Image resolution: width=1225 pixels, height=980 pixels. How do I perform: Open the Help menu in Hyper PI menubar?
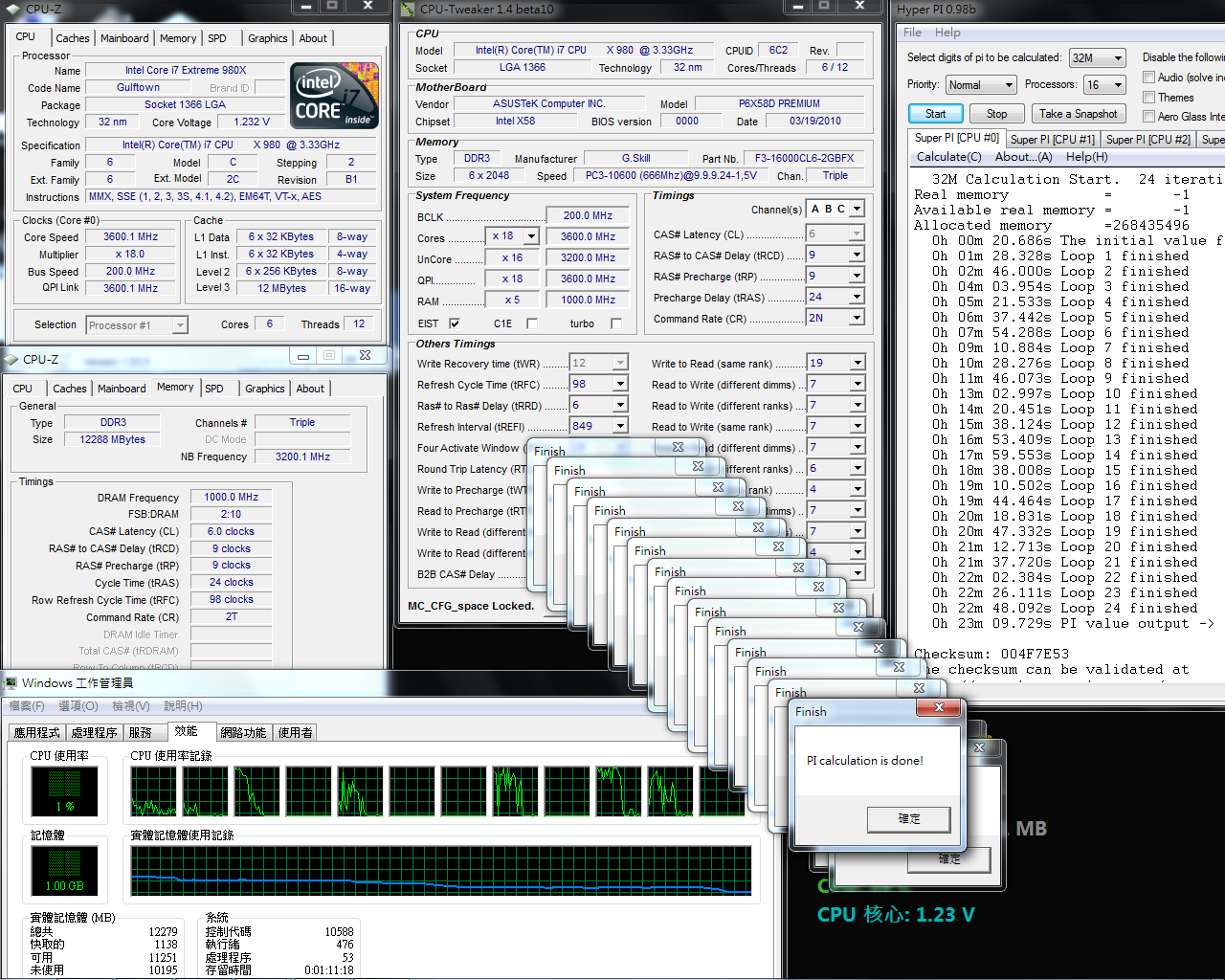(947, 33)
